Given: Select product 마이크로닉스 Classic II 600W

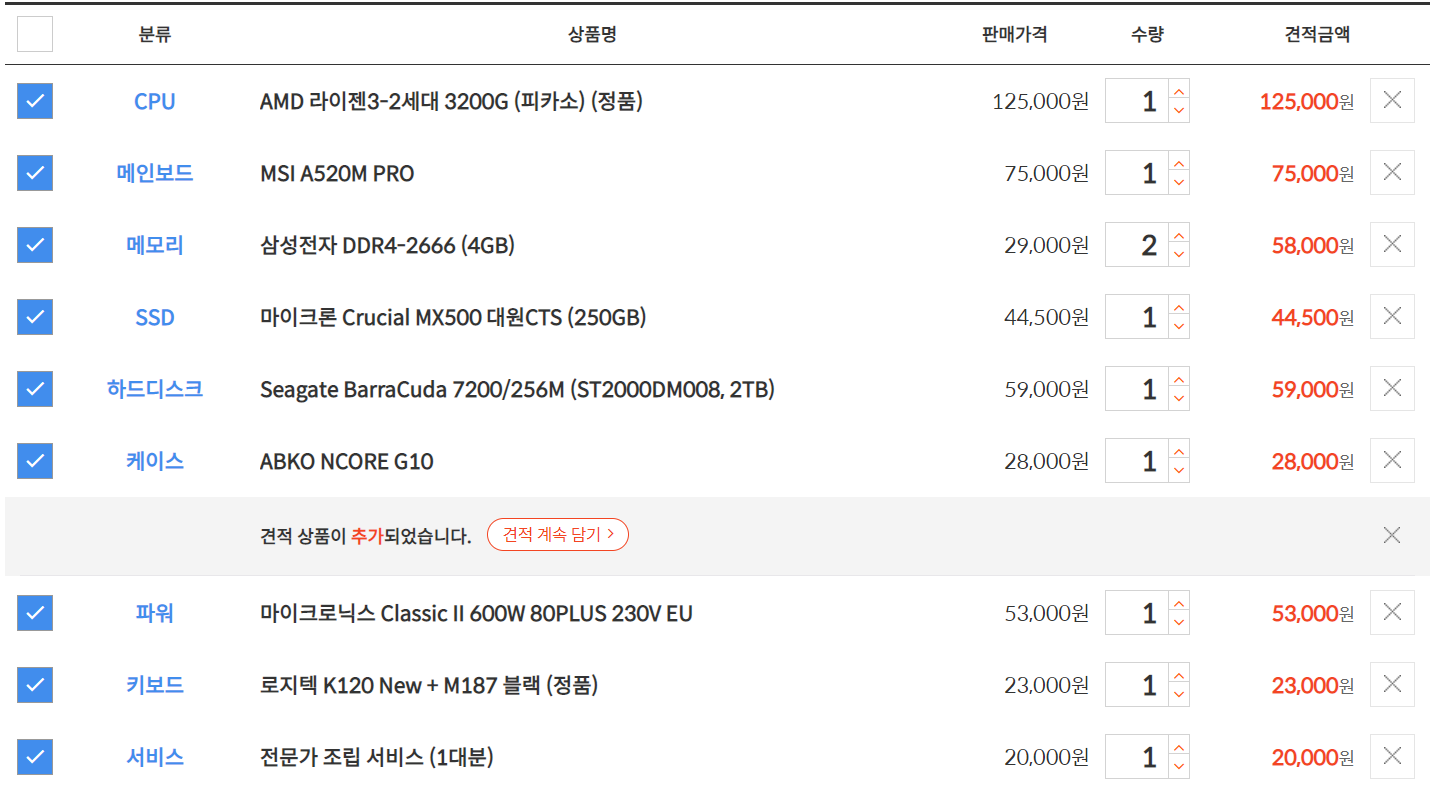Looking at the screenshot, I should tap(476, 613).
